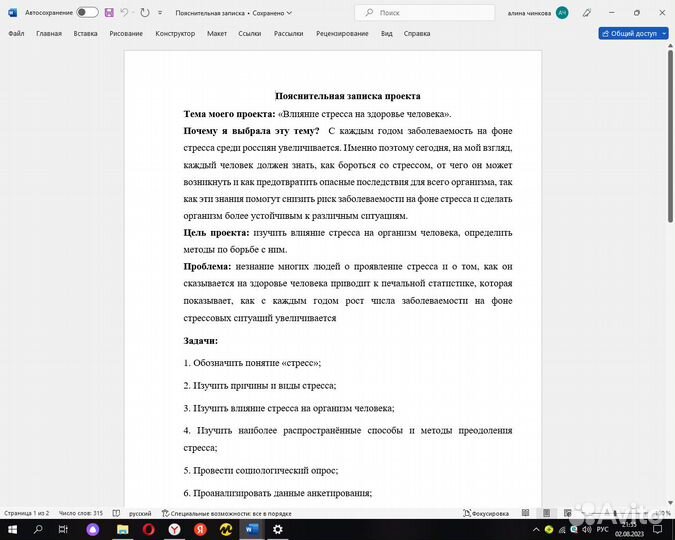The width and height of the screenshot is (675, 540).
Task: Undo the last action with the arrow icon
Action: [124, 12]
